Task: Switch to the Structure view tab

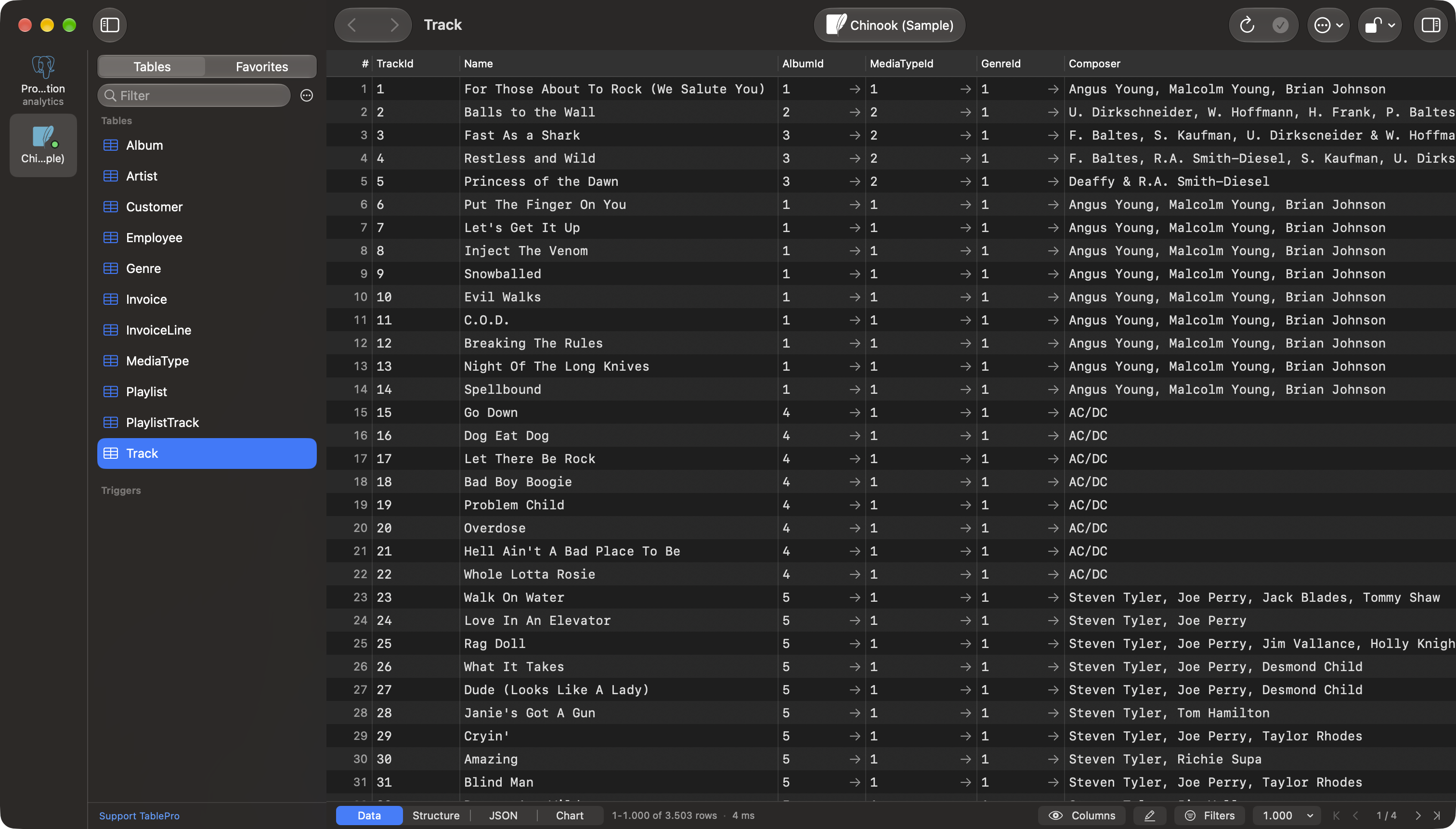Action: click(436, 816)
